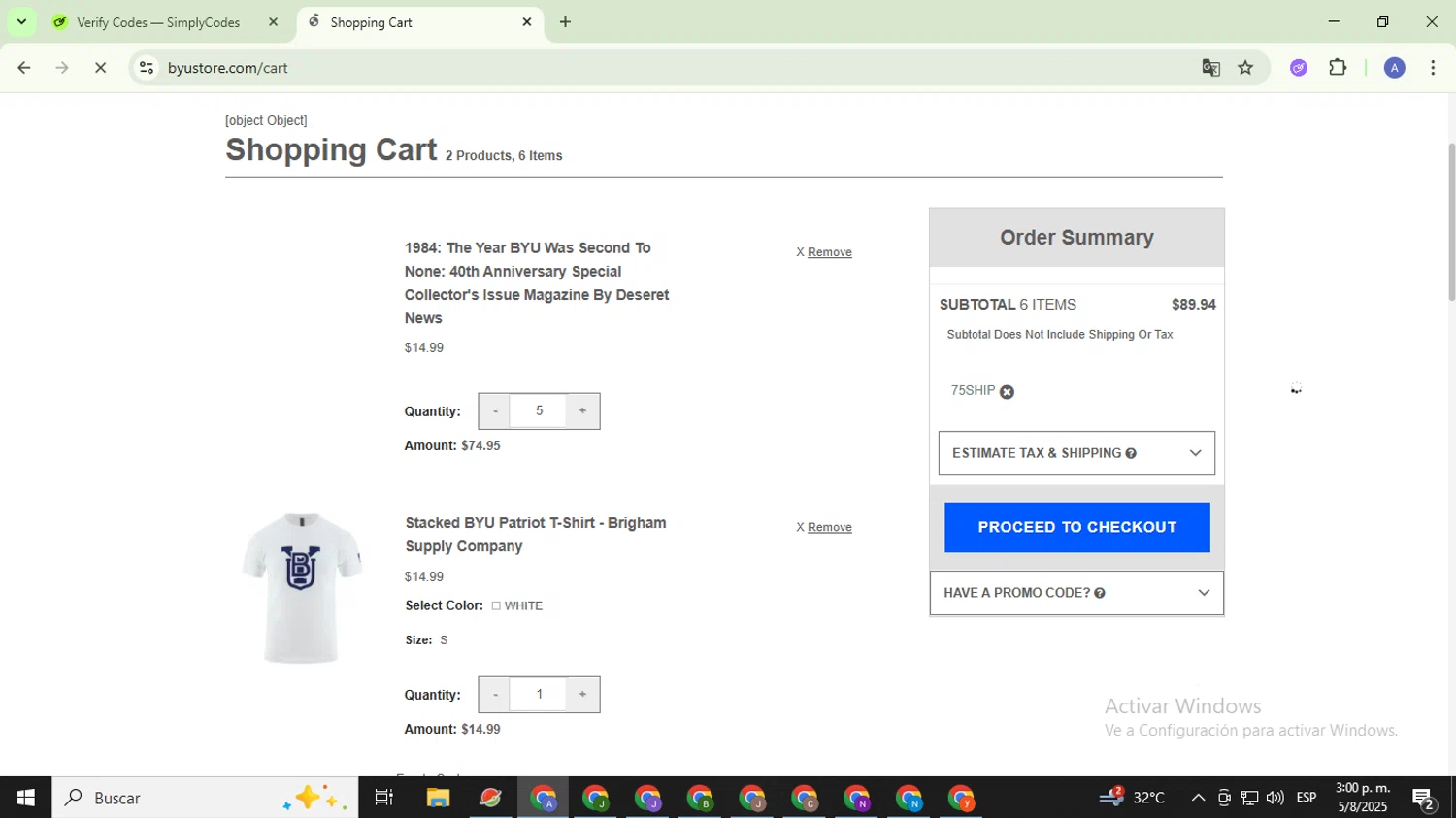The image size is (1456, 818).
Task: Open Task View on the taskbar
Action: pyautogui.click(x=384, y=798)
